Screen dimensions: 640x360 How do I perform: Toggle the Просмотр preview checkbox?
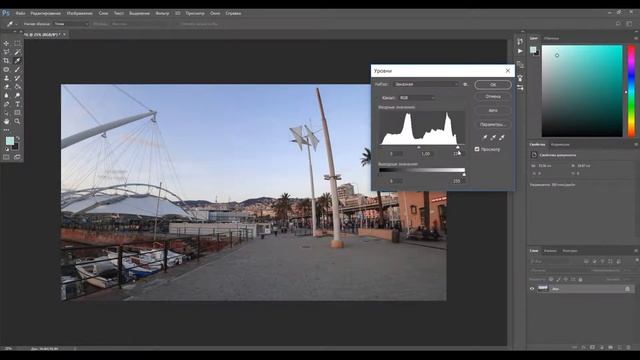click(x=477, y=149)
